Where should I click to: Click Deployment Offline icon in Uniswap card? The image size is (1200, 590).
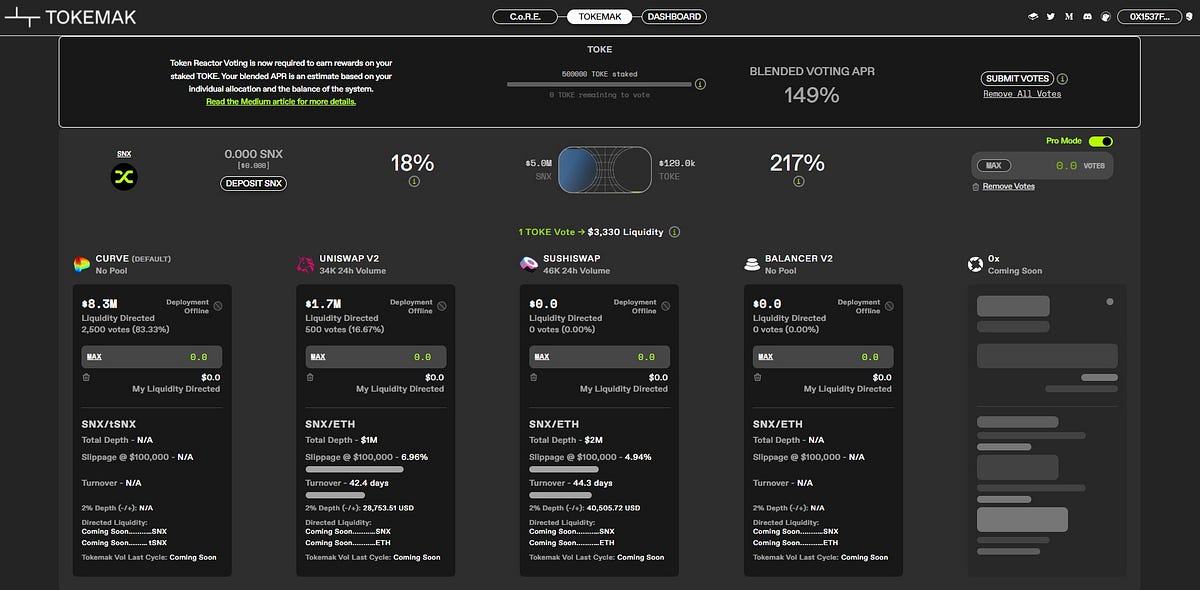click(442, 306)
